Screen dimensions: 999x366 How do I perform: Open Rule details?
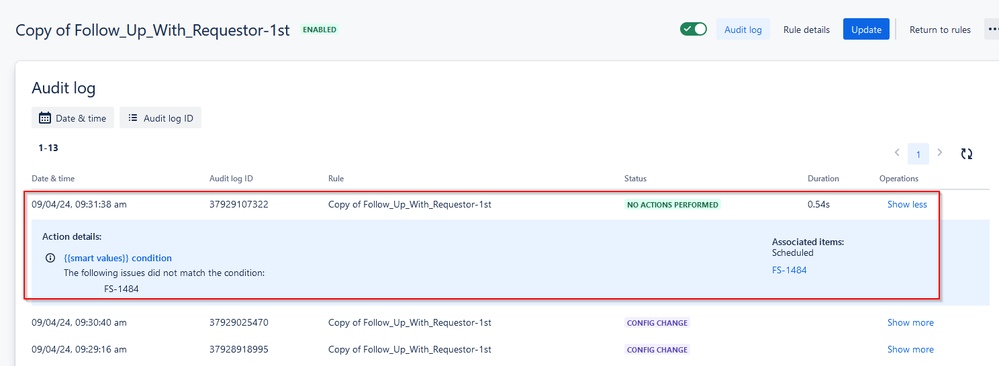click(x=806, y=29)
